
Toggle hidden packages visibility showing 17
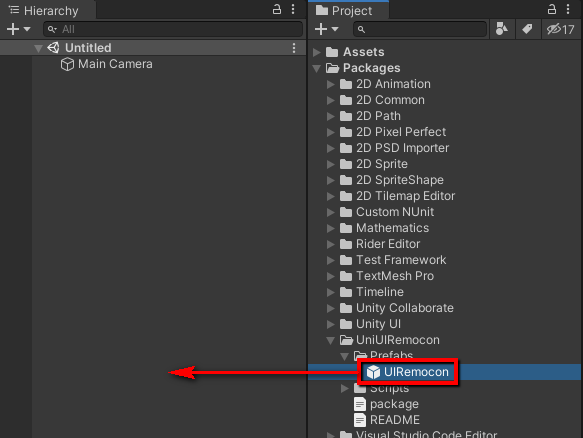561,29
